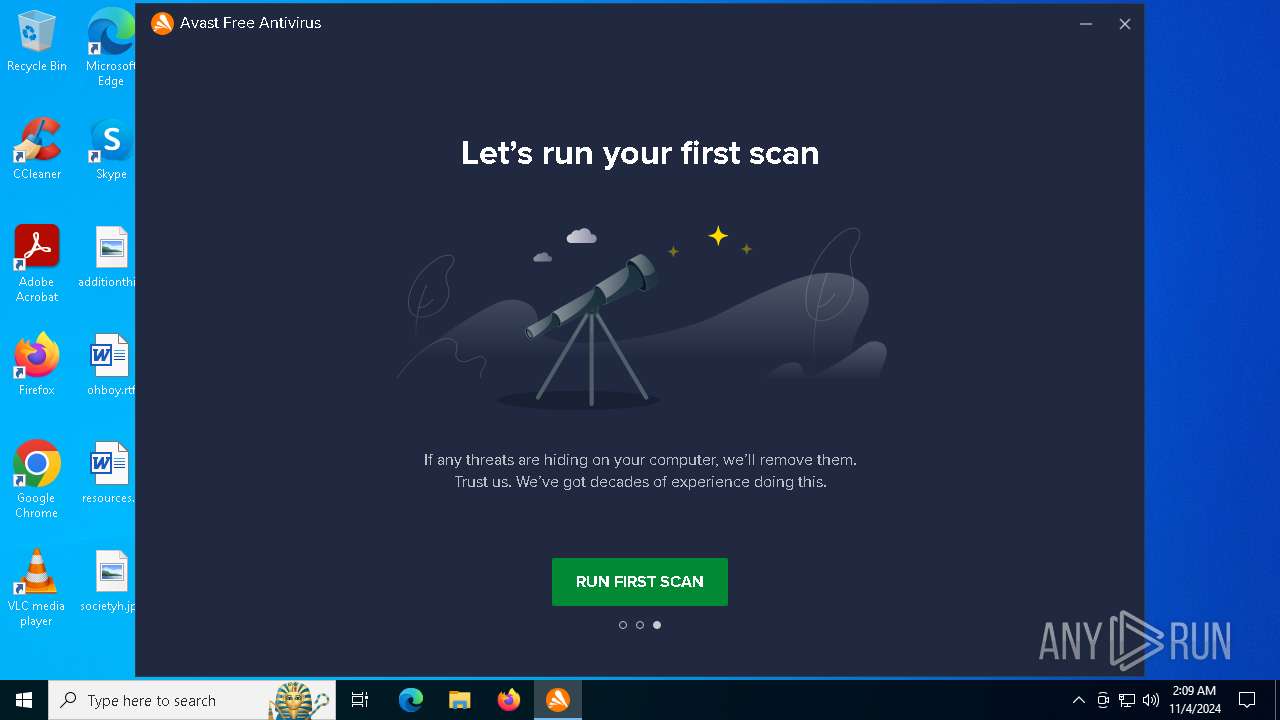The height and width of the screenshot is (720, 1280).
Task: Open the notification center icon
Action: click(x=1247, y=700)
